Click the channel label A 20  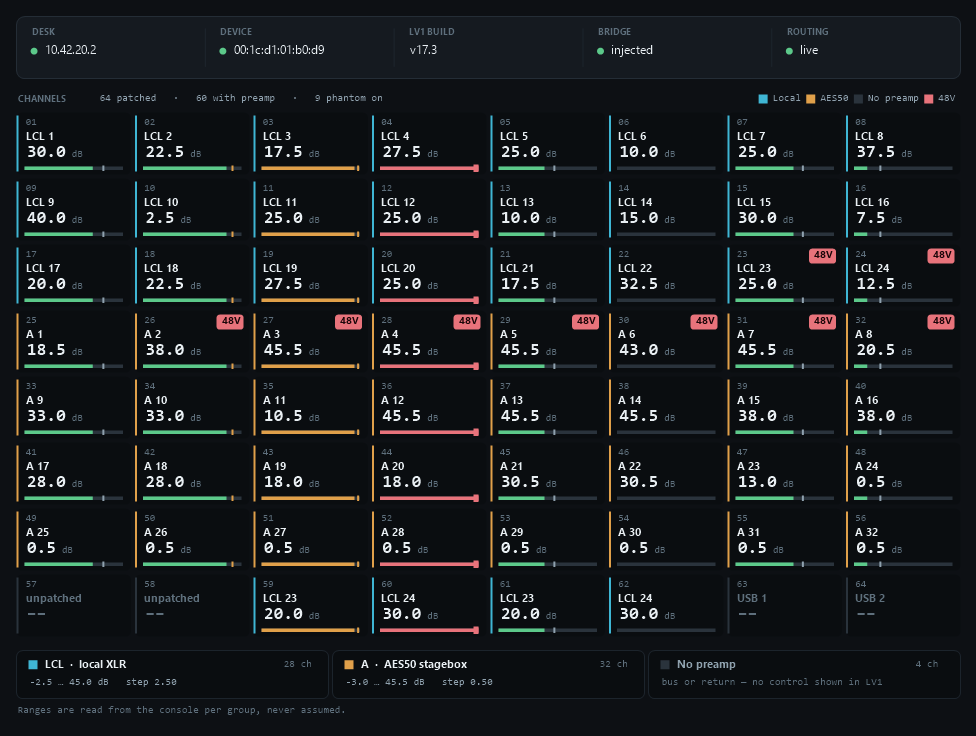[393, 466]
